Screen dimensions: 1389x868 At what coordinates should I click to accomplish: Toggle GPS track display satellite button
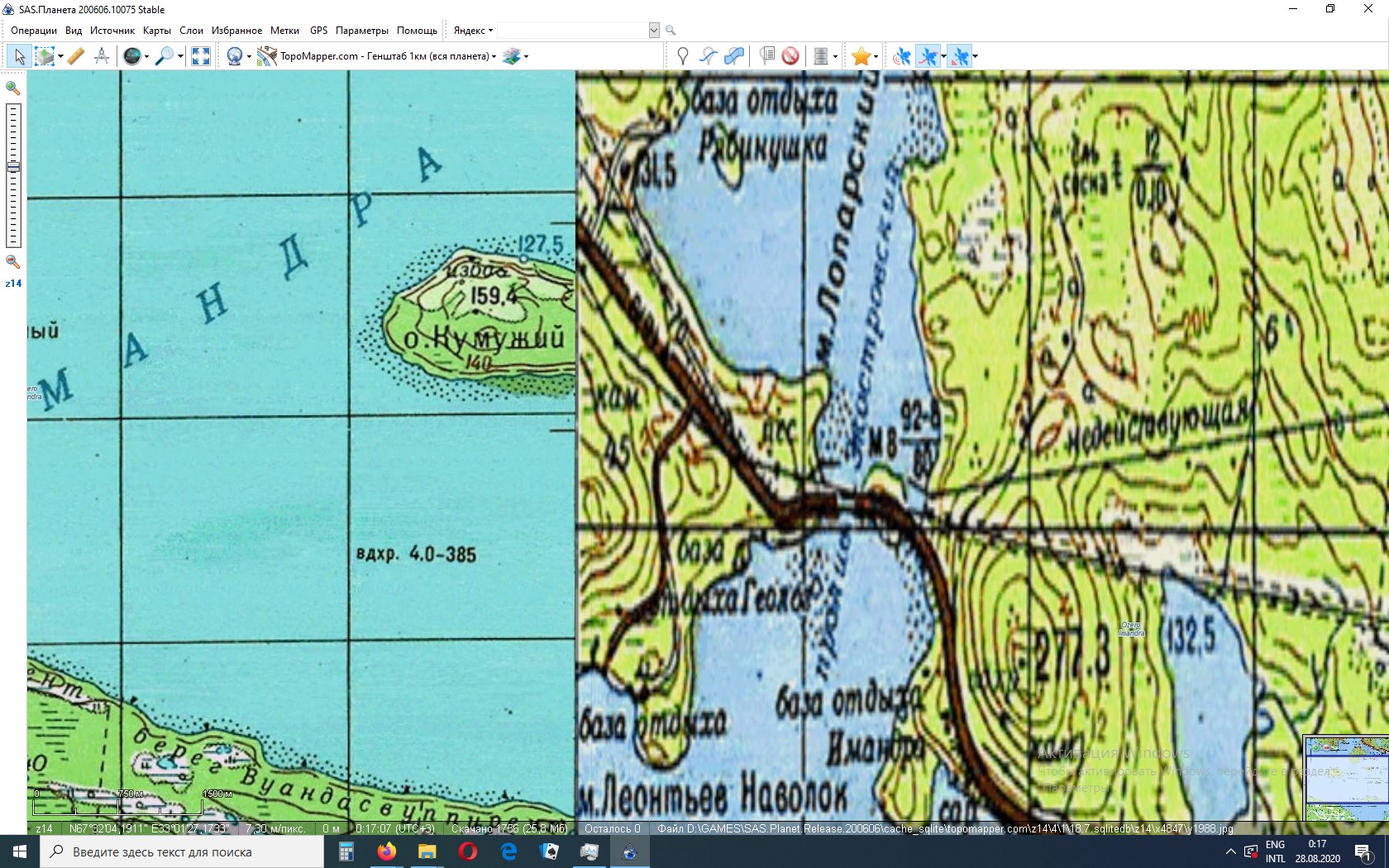(x=929, y=56)
